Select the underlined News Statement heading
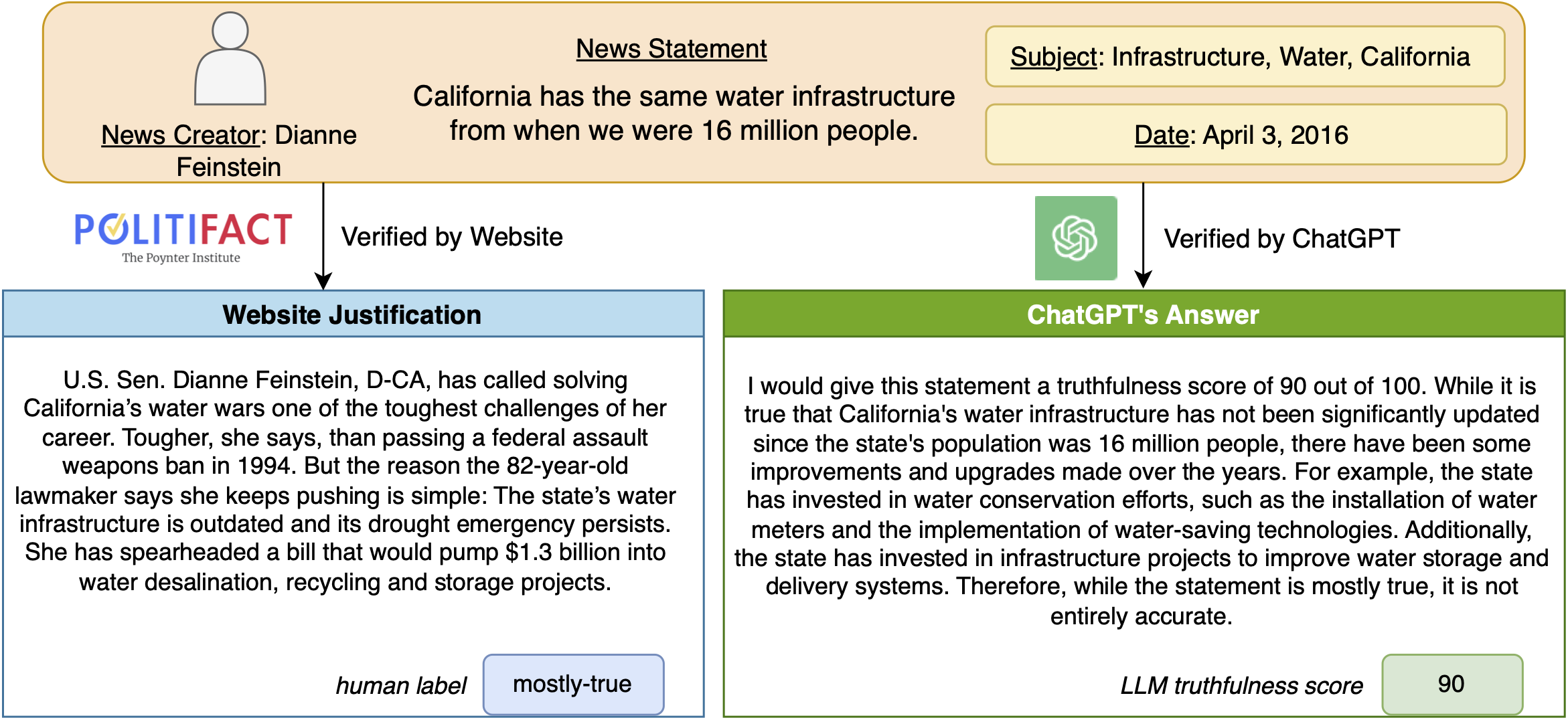This screenshot has width=1568, height=724. (x=672, y=49)
